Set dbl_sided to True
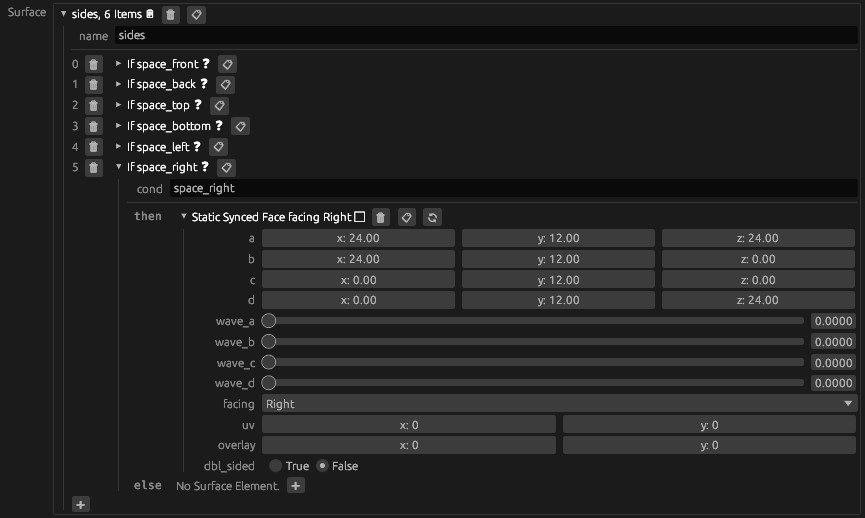This screenshot has height=518, width=865. (275, 466)
